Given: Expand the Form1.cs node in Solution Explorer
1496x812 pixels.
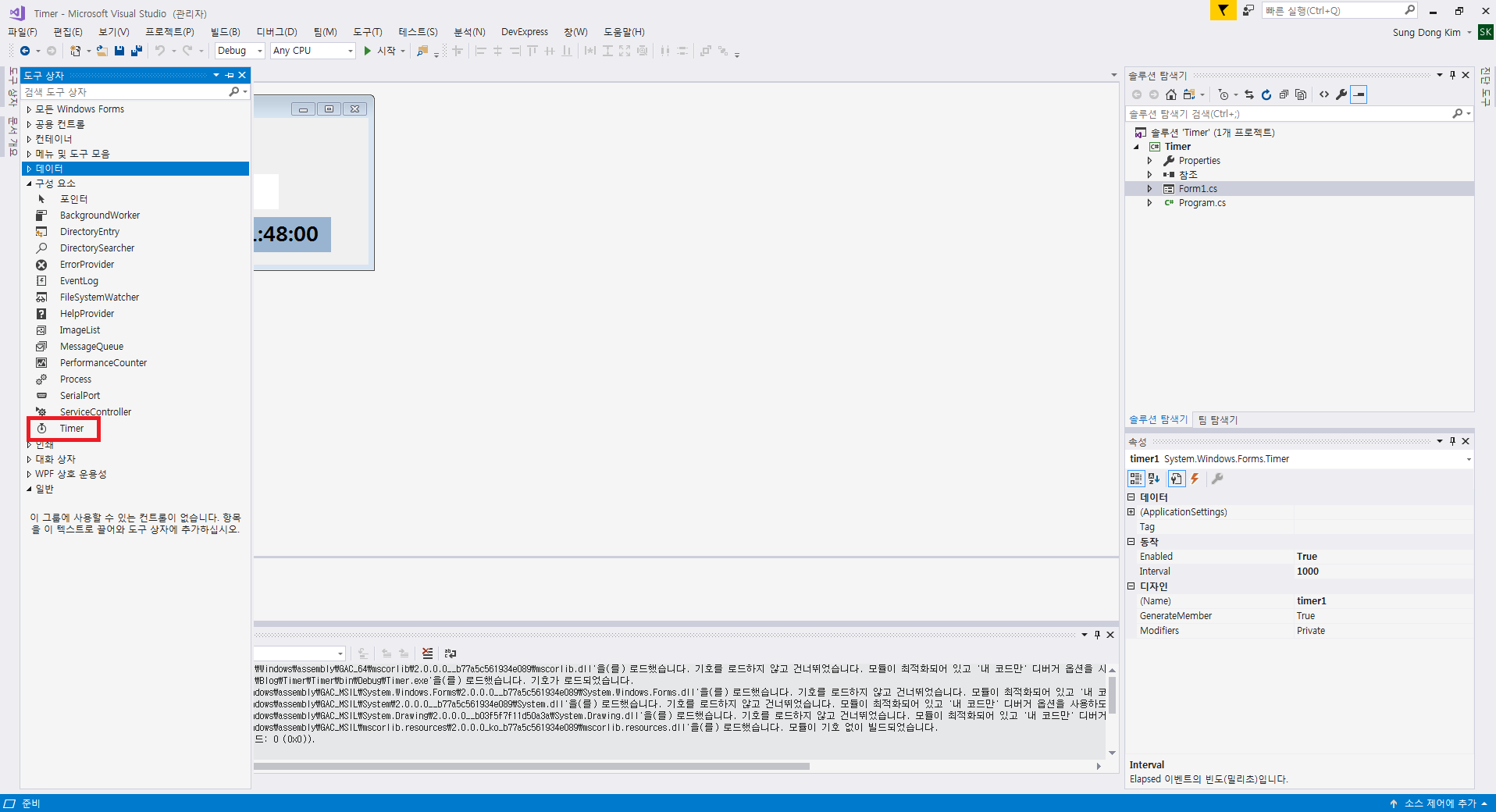Looking at the screenshot, I should tap(1149, 189).
